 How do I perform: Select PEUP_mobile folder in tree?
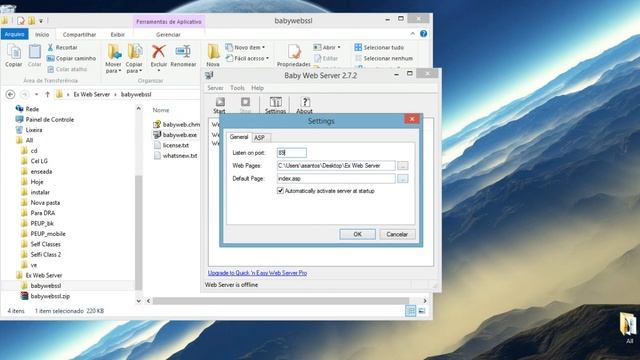click(x=43, y=234)
